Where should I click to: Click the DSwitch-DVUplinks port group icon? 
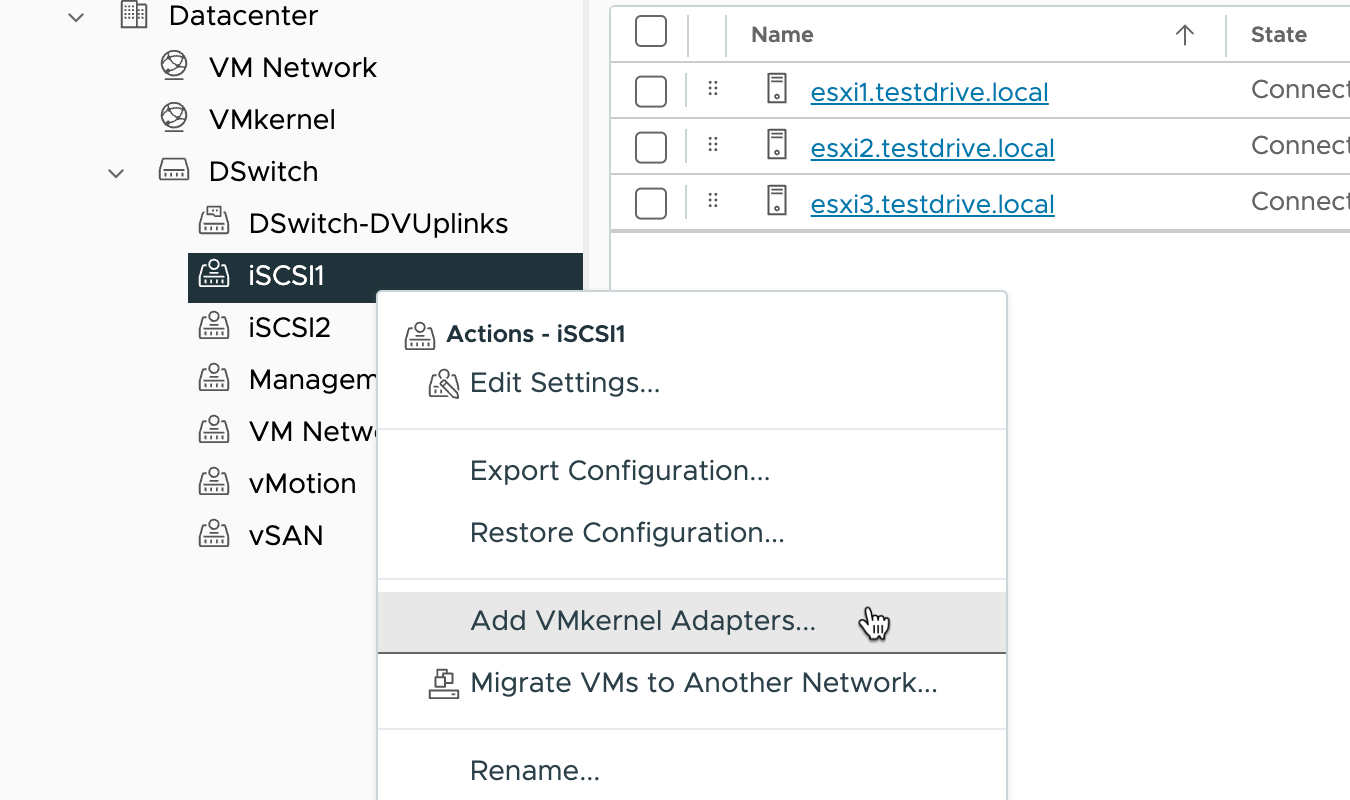click(x=213, y=223)
